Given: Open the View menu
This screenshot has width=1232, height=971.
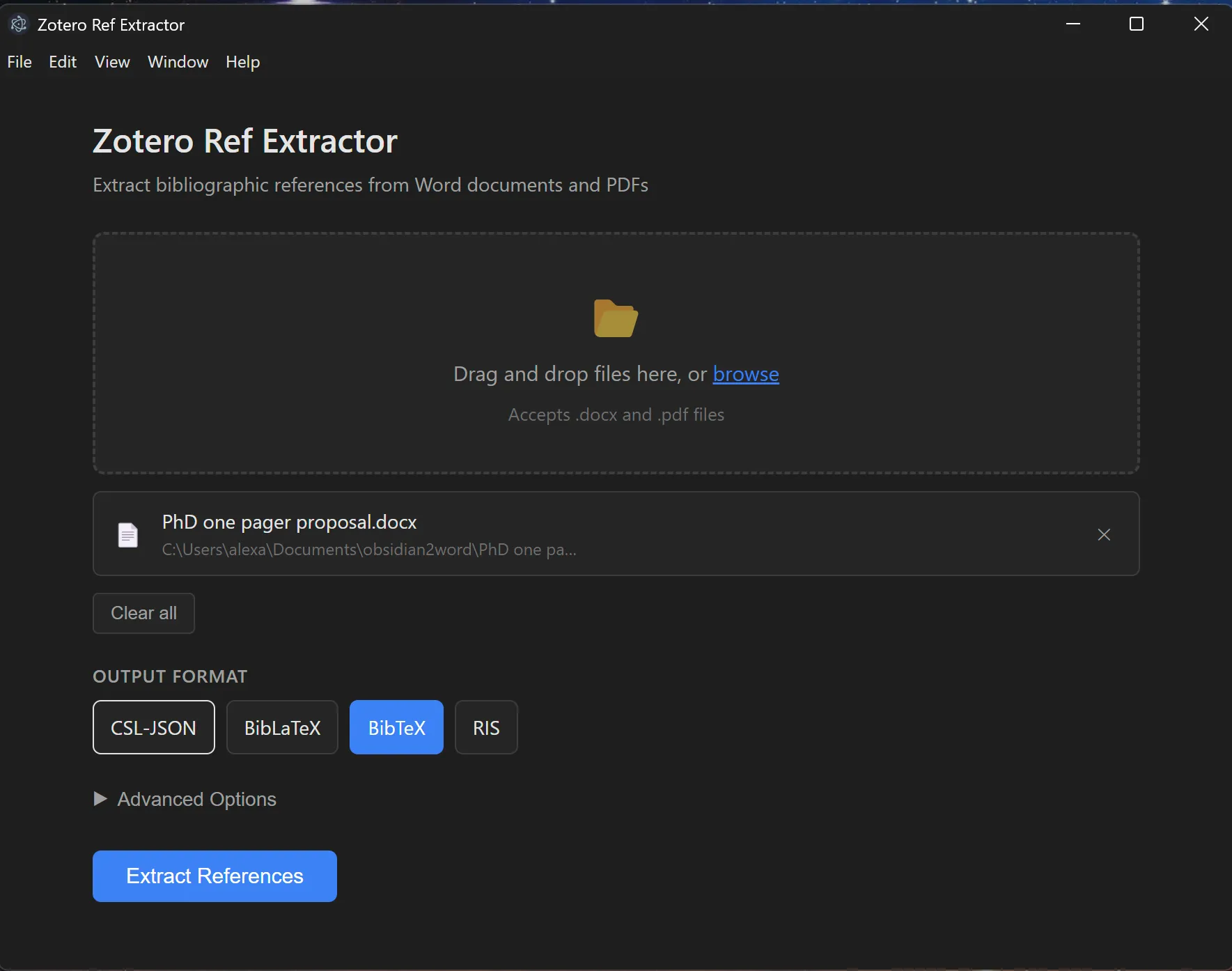Looking at the screenshot, I should (x=111, y=62).
